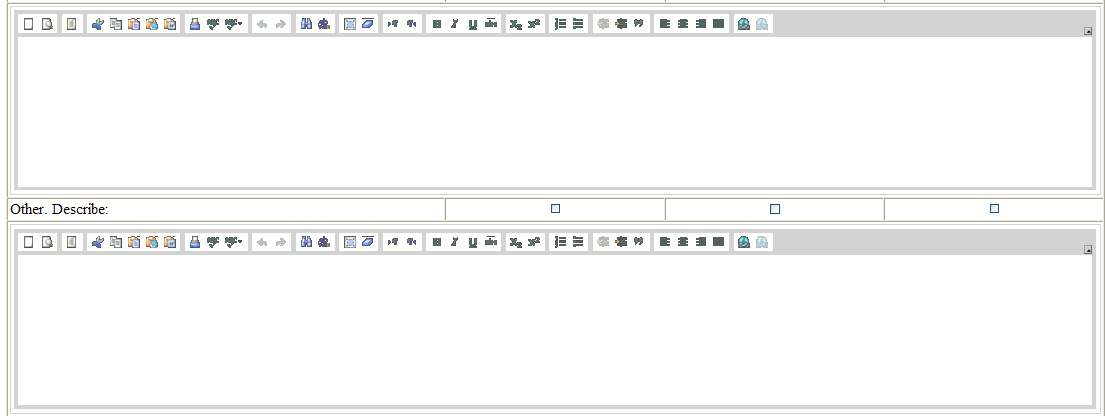Open spell-check-as-you-type dropdown in editor above Other. Describe

click(x=234, y=24)
